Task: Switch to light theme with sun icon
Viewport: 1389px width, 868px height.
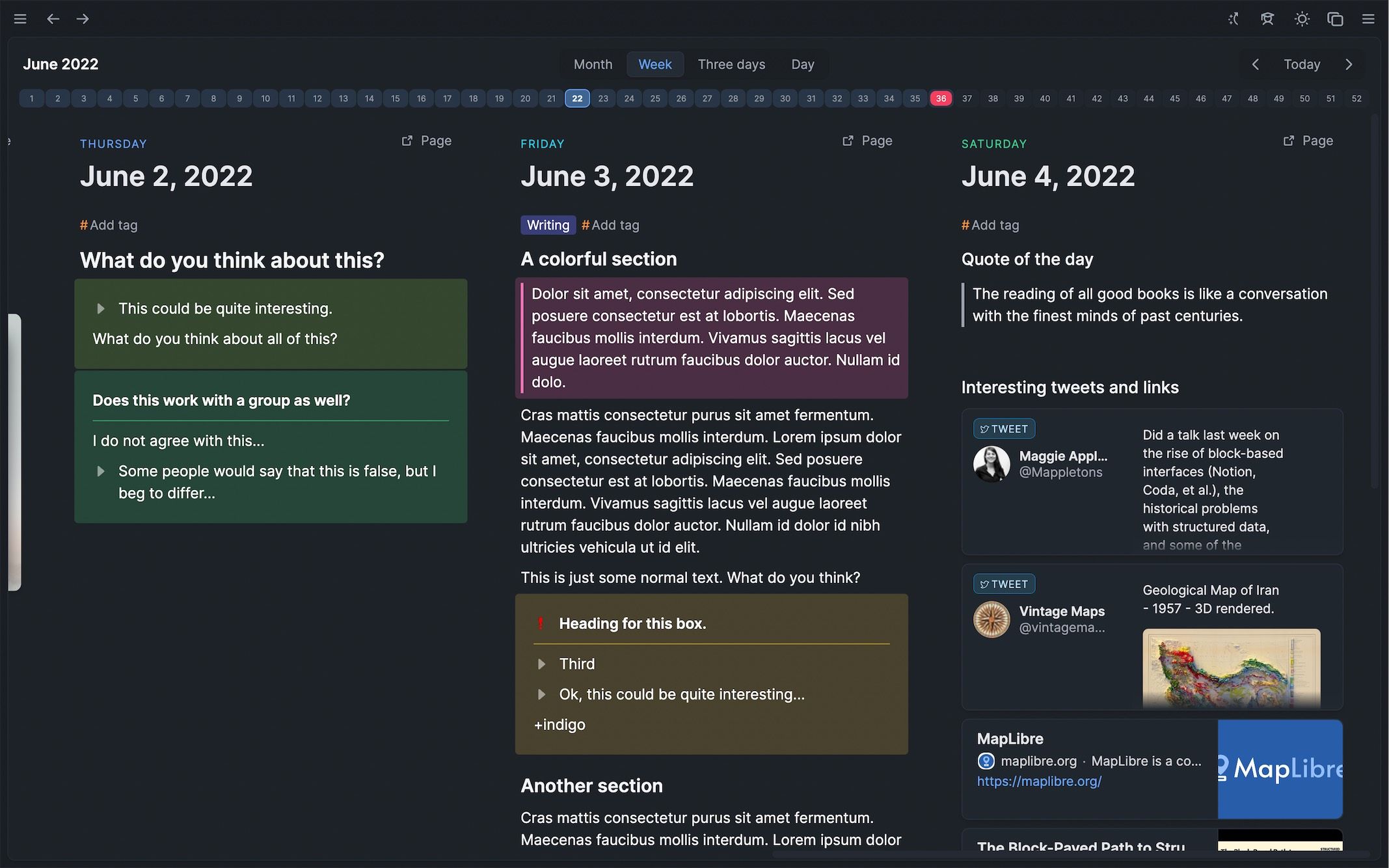Action: pos(1302,19)
